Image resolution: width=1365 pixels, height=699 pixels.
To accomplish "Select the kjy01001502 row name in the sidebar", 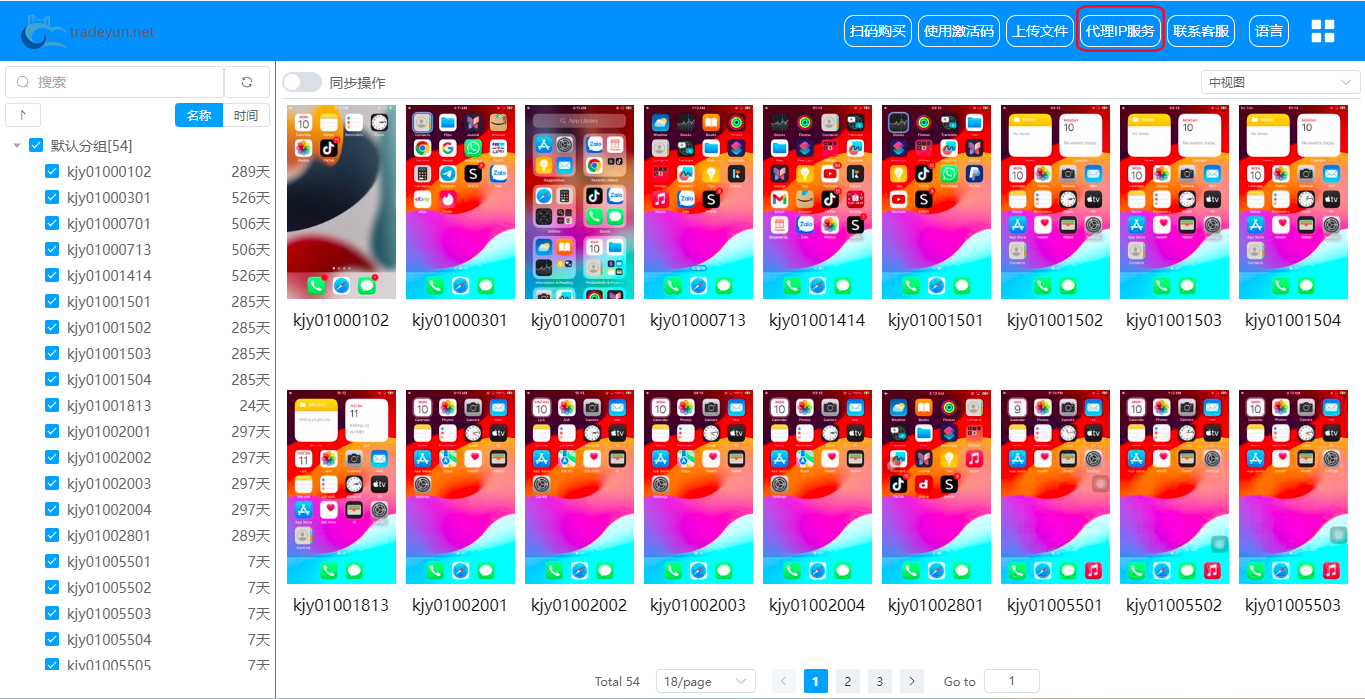I will [109, 327].
